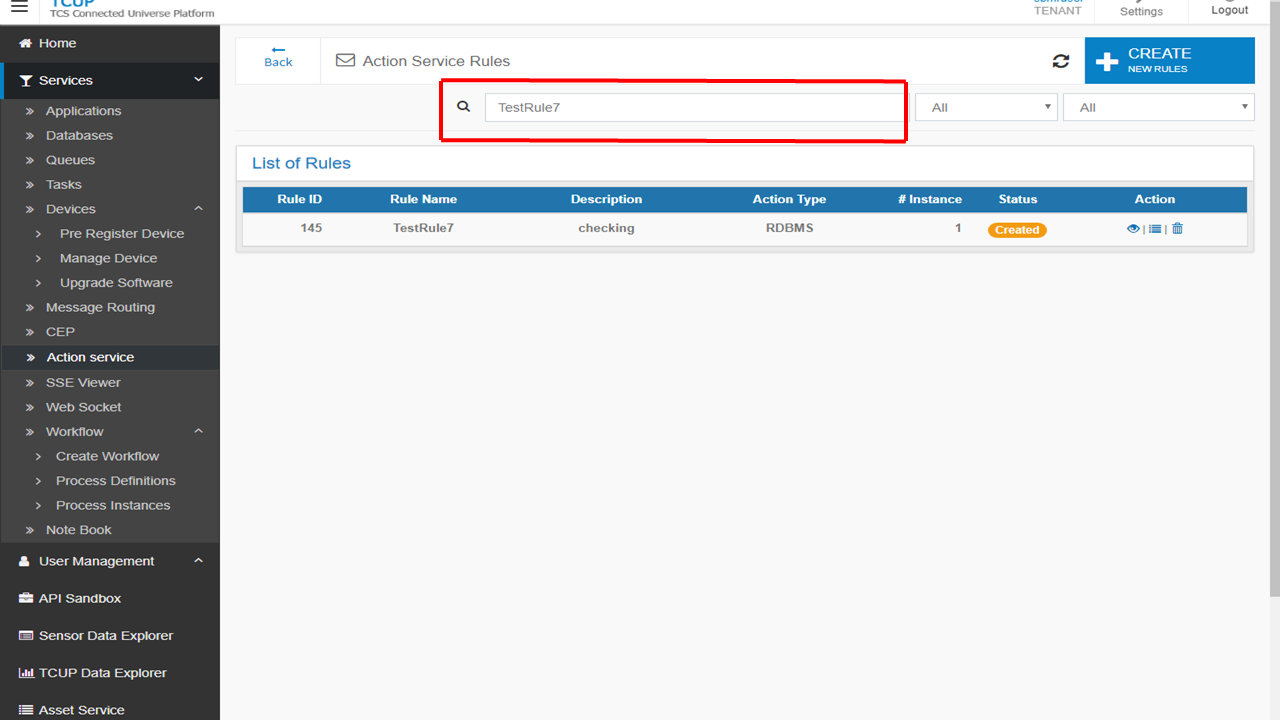Click the envelope icon beside Action Service Rules
Image resolution: width=1280 pixels, height=720 pixels.
[345, 60]
